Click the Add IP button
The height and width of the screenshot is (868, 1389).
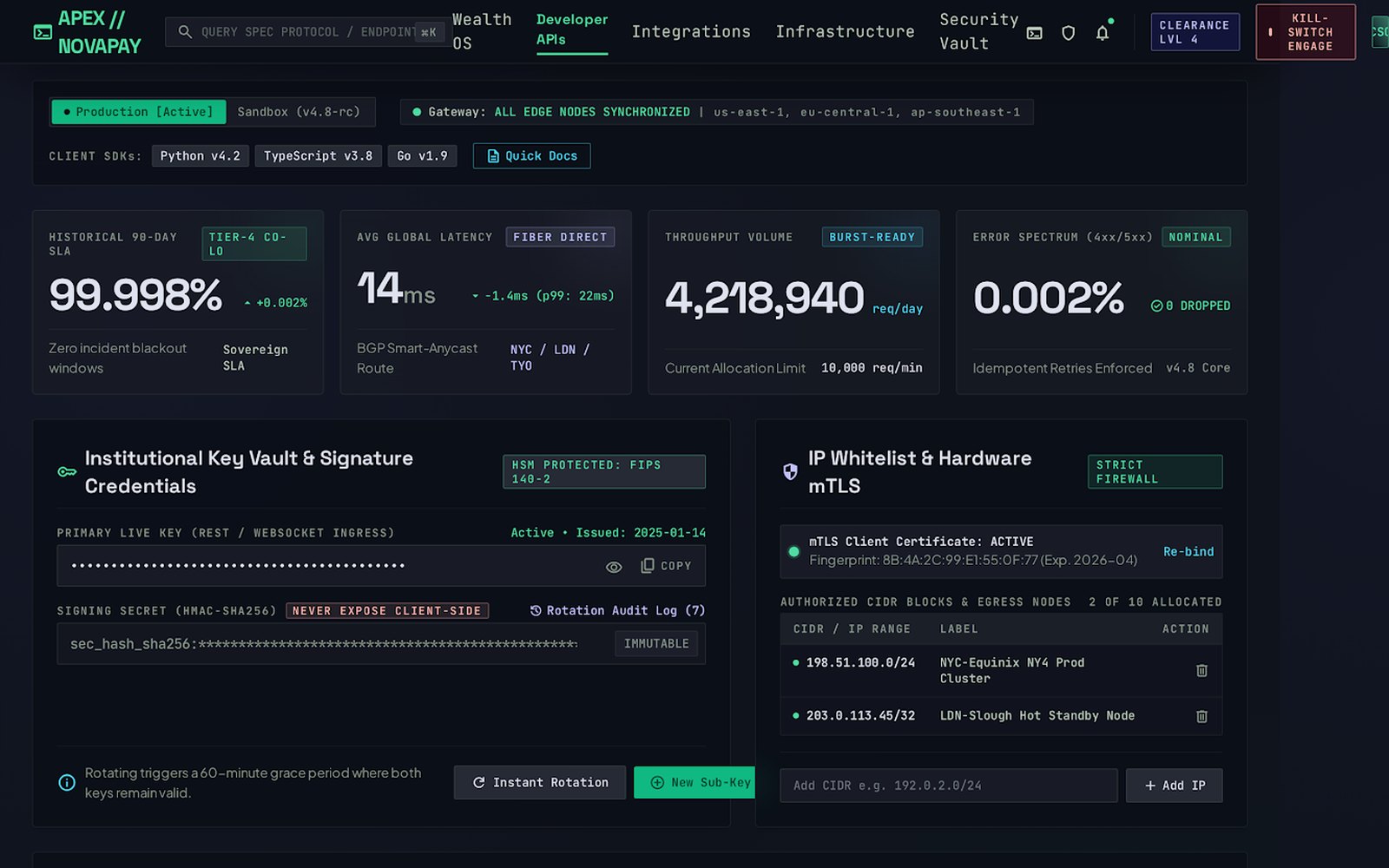1174,786
